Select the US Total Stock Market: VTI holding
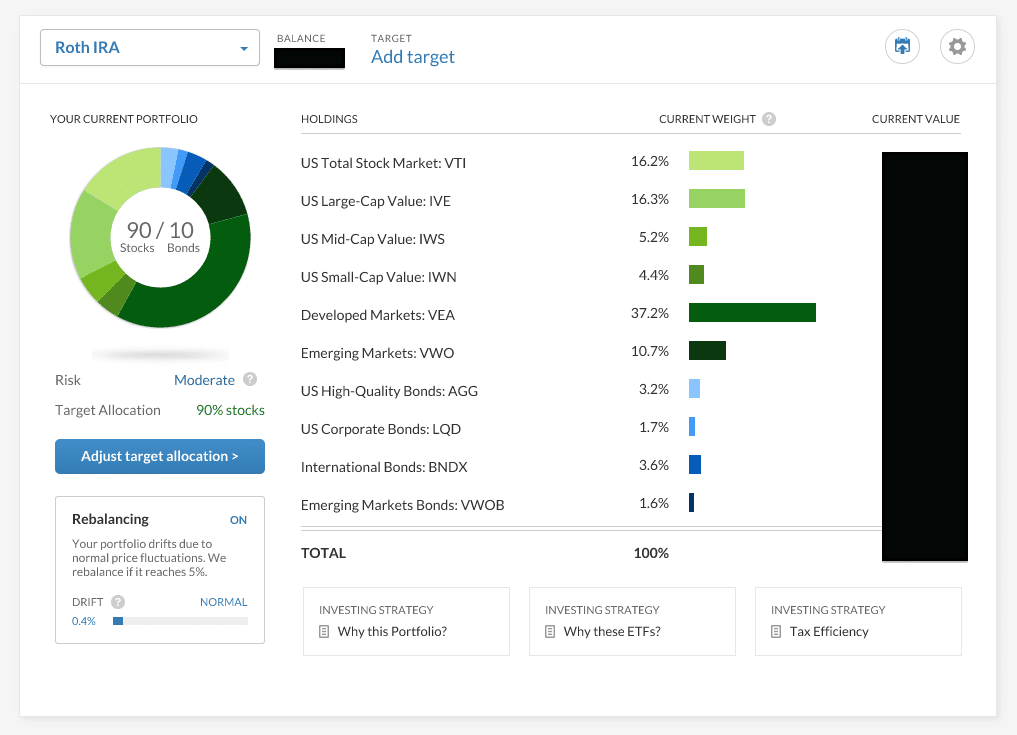Viewport: 1017px width, 735px height. click(x=383, y=162)
